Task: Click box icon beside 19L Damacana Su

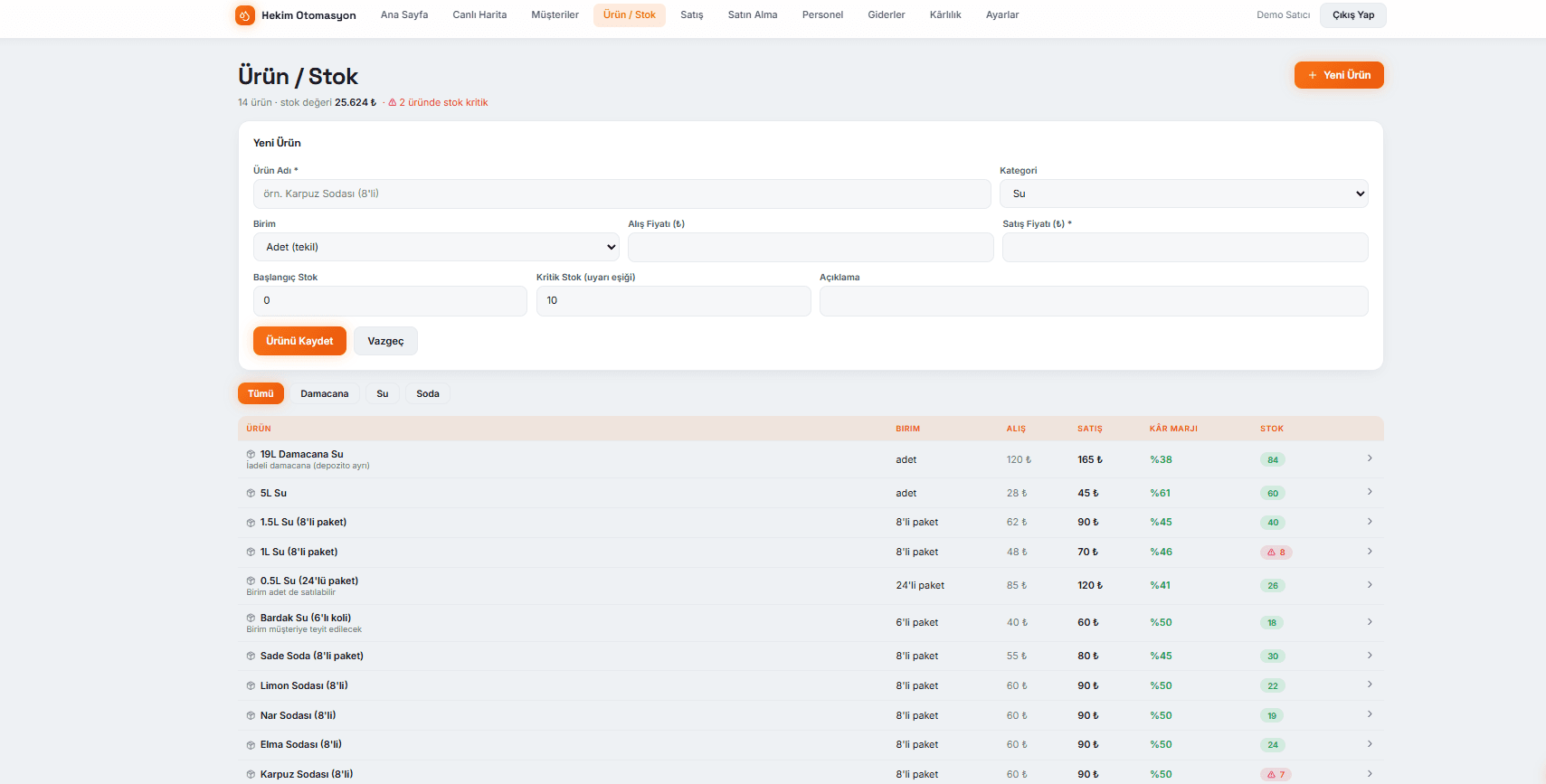Action: 251,455
